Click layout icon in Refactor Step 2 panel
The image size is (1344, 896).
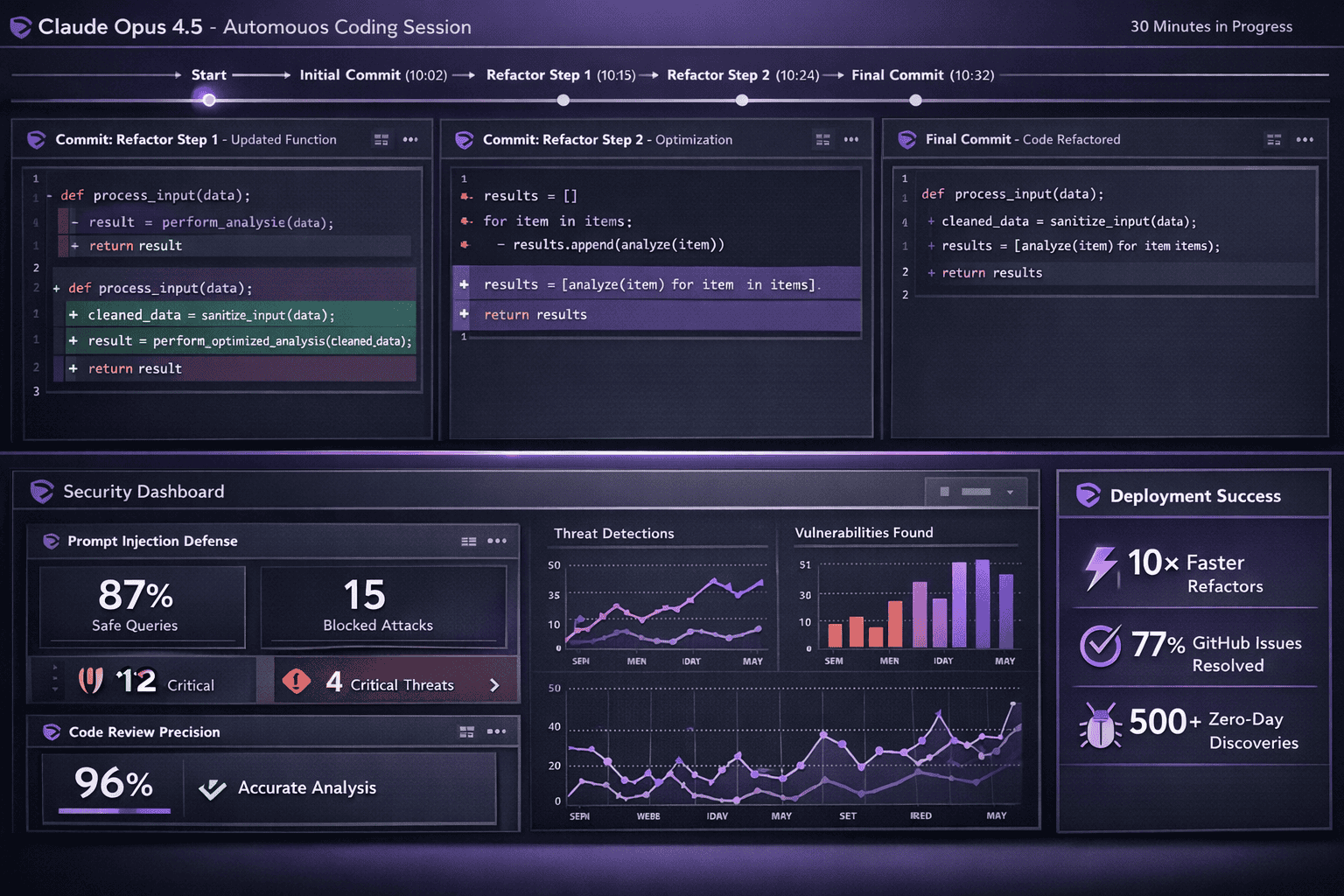[x=822, y=140]
